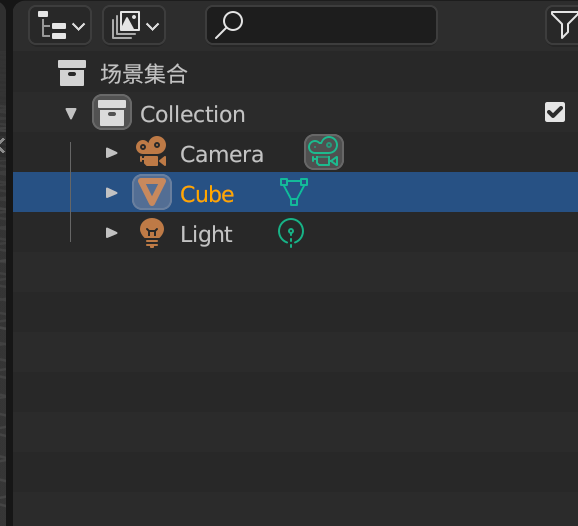The width and height of the screenshot is (578, 526).
Task: Click the magnifier icon in search
Action: click(x=229, y=25)
